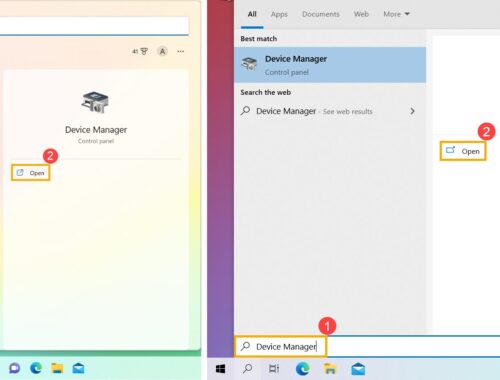Open the More dropdown
500x380 pixels.
coord(396,14)
